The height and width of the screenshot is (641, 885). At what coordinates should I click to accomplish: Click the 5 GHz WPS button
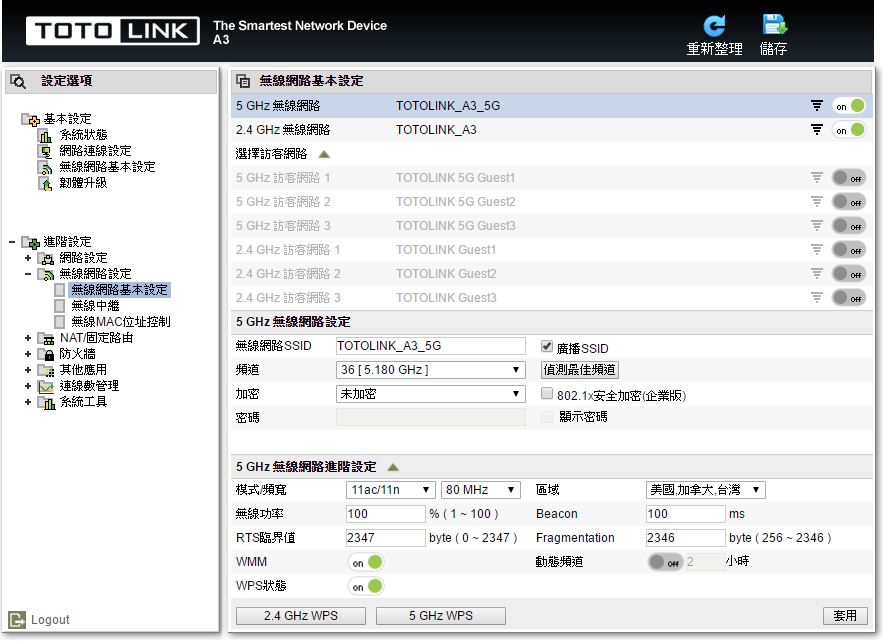[441, 616]
